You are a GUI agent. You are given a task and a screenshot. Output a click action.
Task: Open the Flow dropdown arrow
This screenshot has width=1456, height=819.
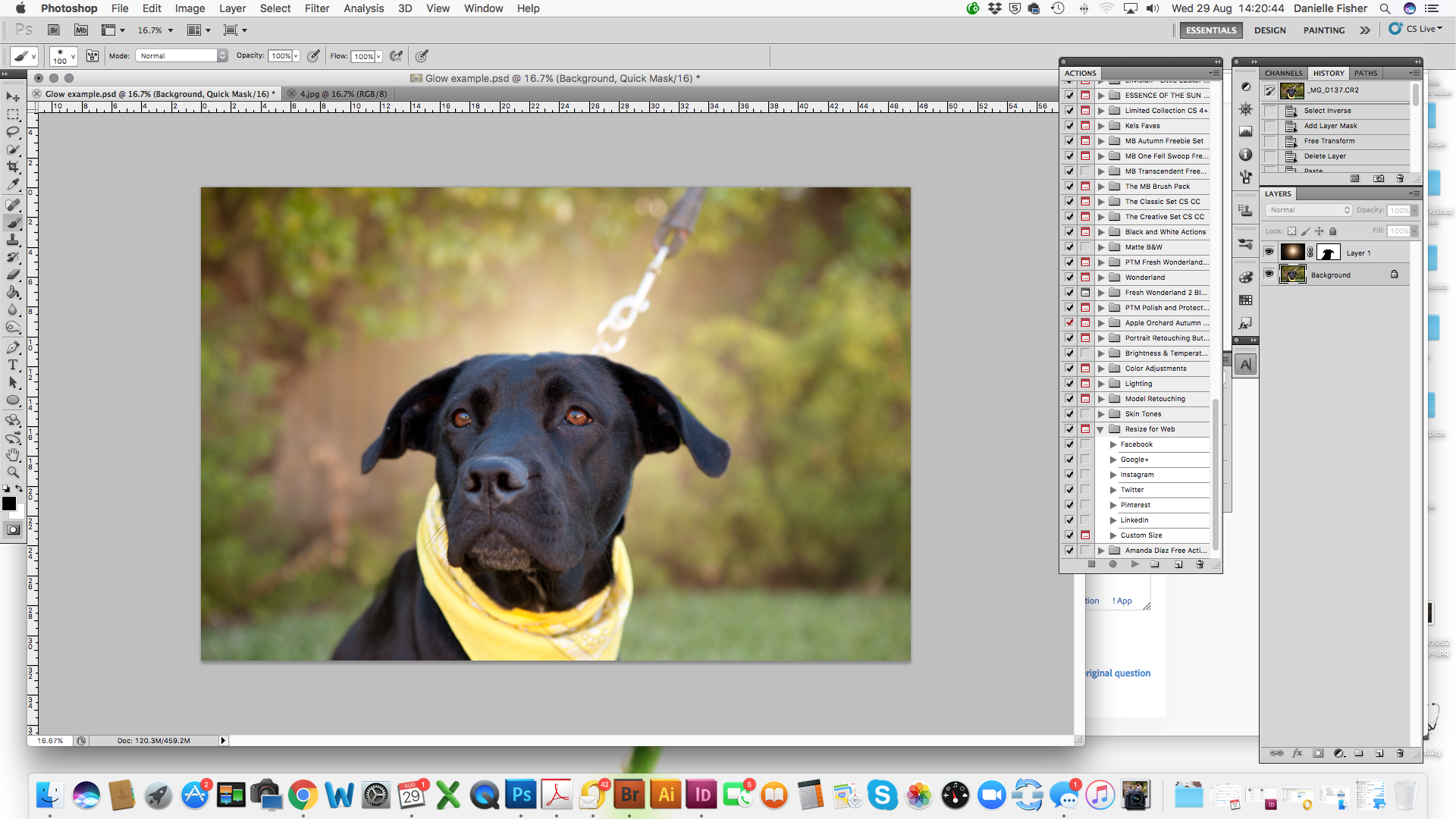coord(378,56)
